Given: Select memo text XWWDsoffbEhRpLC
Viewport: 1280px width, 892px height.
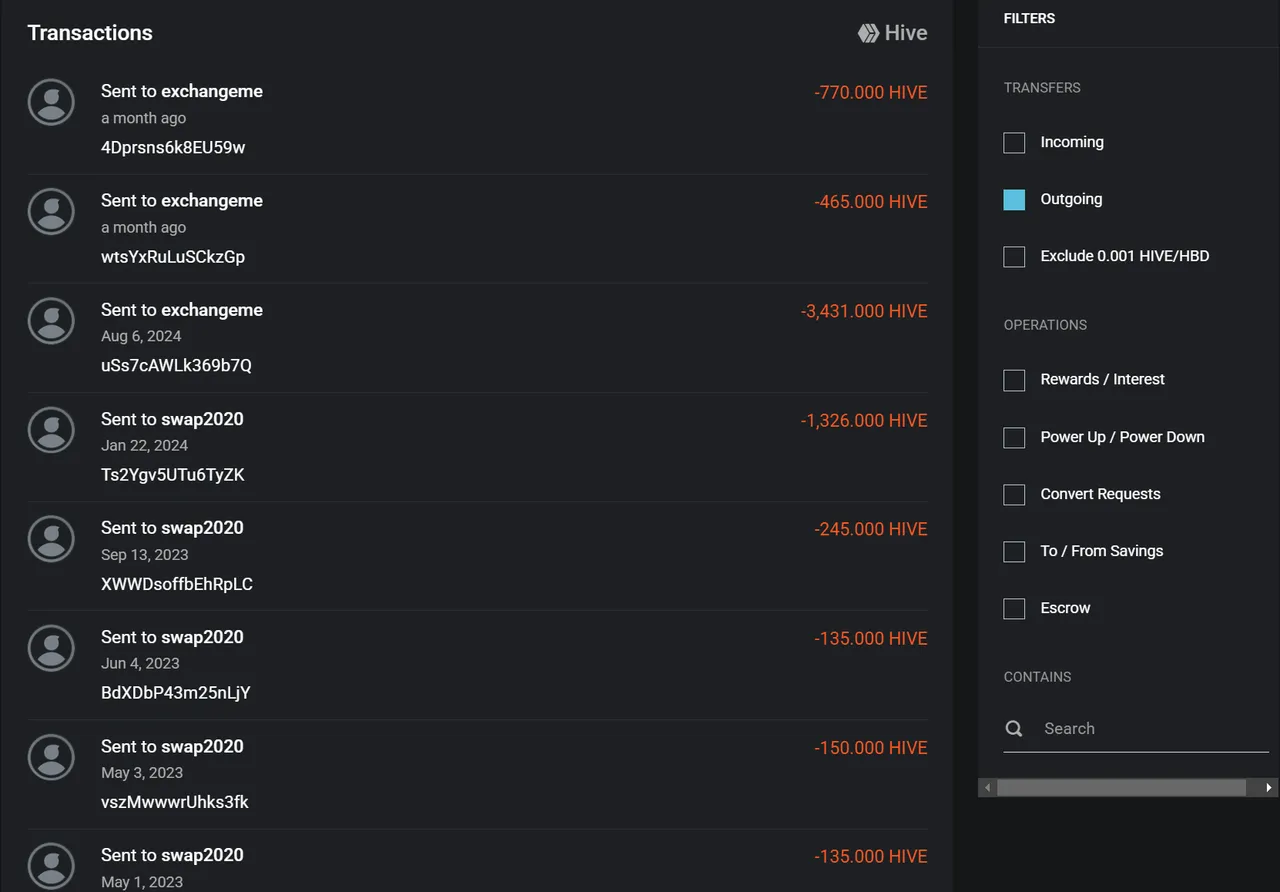Looking at the screenshot, I should (x=177, y=584).
